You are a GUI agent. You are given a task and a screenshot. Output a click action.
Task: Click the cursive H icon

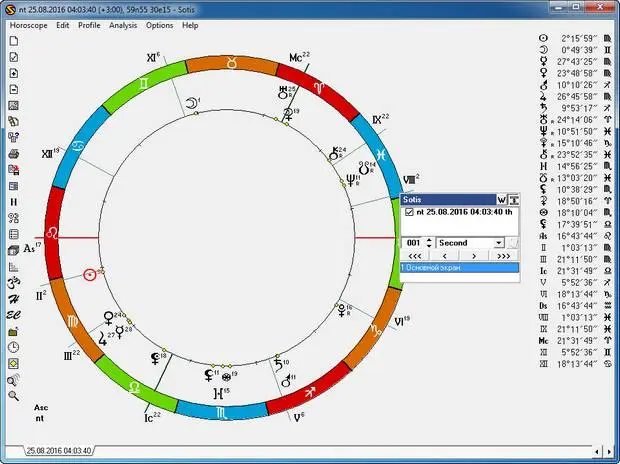pos(13,299)
